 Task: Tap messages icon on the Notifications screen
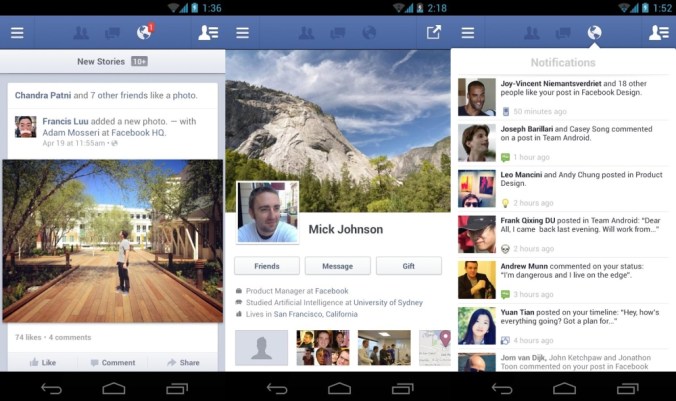(563, 33)
